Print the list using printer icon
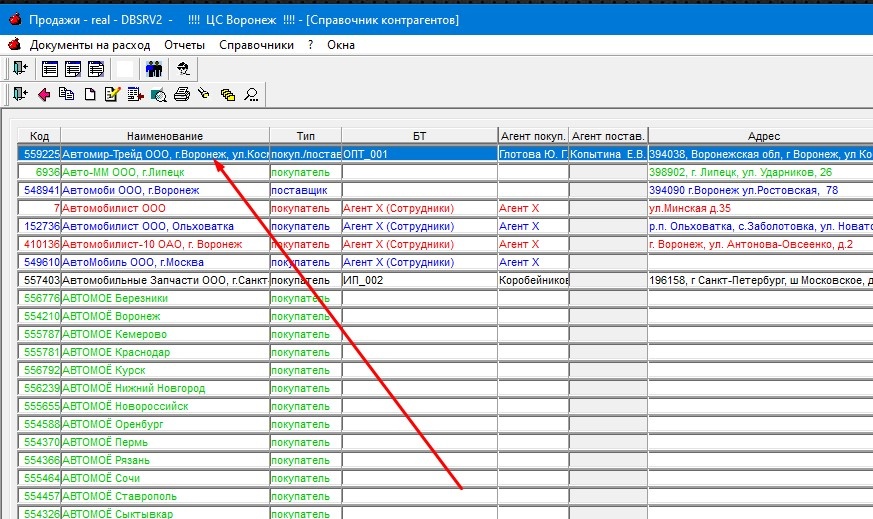Image resolution: width=873 pixels, height=519 pixels. click(x=182, y=95)
